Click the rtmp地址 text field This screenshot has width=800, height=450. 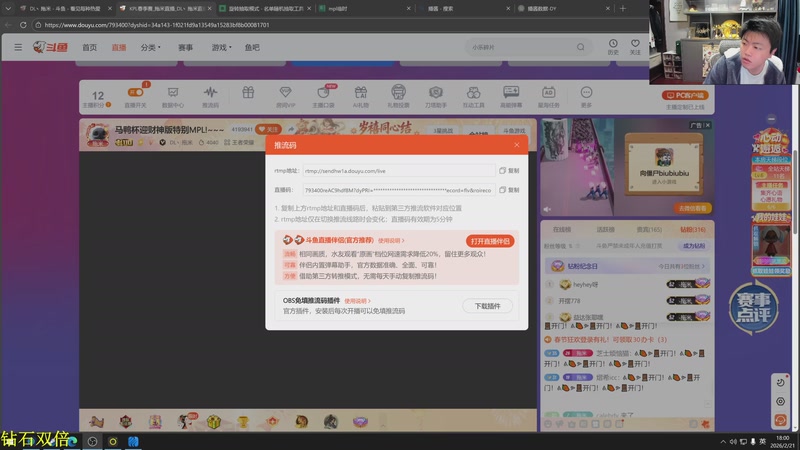click(x=398, y=171)
